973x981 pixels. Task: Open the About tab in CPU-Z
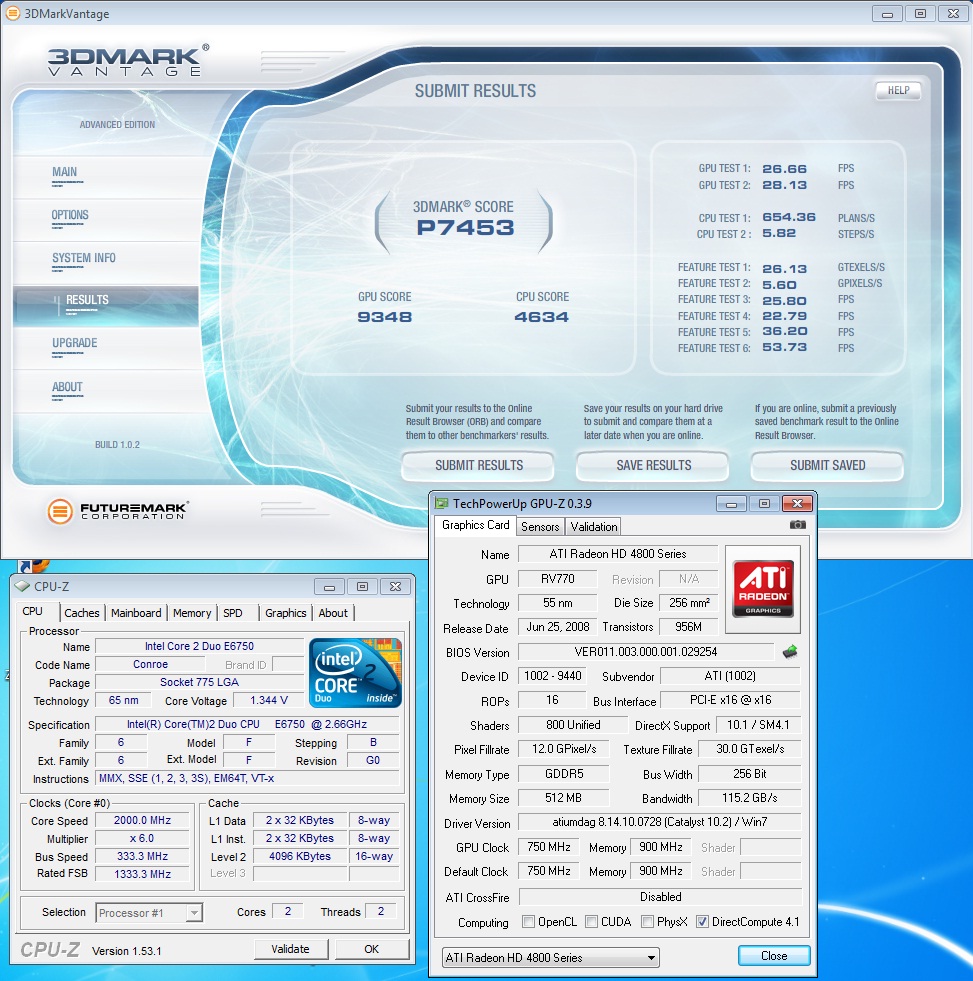333,613
